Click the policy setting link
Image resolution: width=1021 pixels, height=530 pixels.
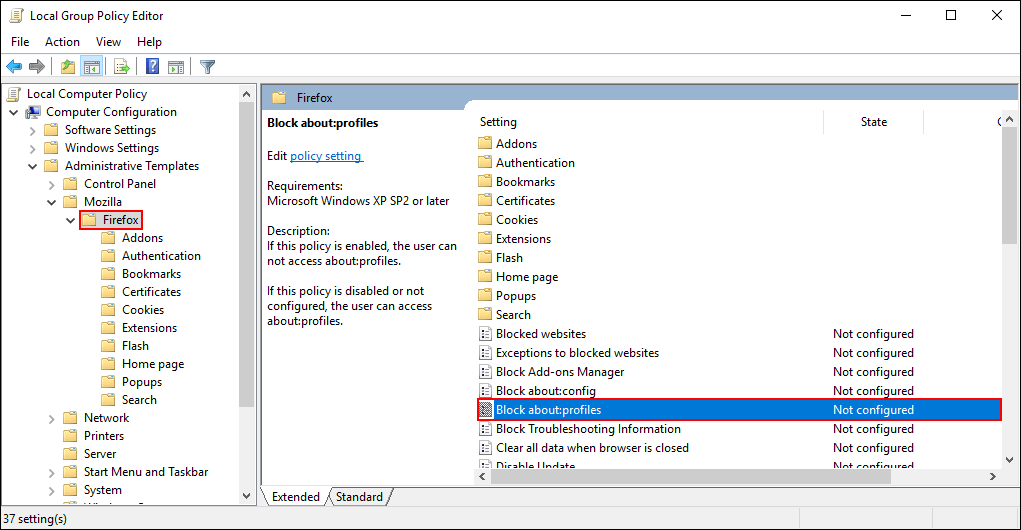pyautogui.click(x=326, y=156)
